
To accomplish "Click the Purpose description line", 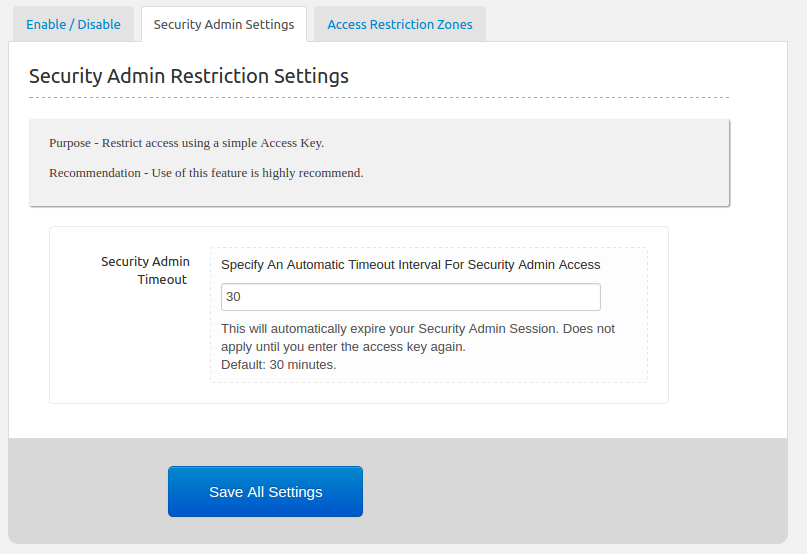I will click(x=186, y=143).
